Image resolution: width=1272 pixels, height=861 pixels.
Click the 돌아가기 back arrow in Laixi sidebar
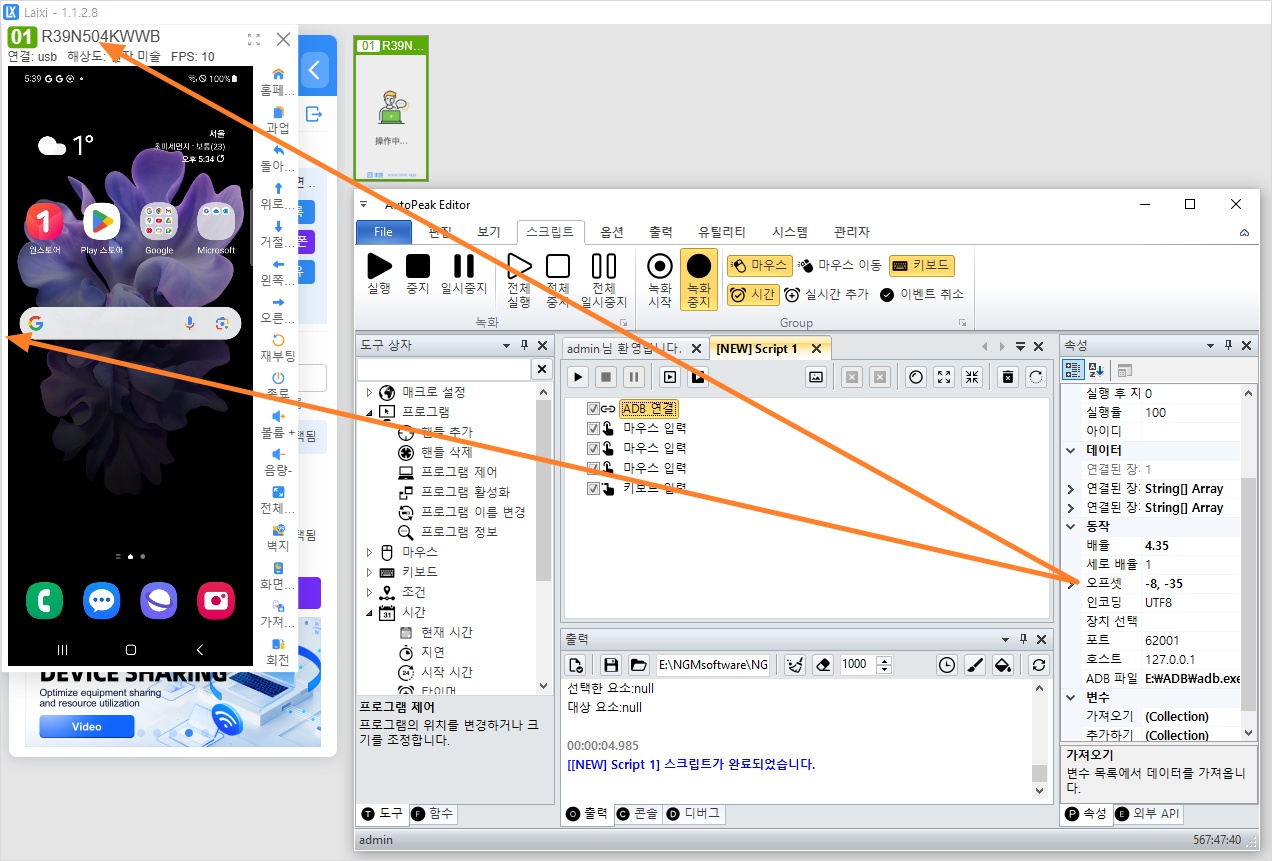point(279,150)
